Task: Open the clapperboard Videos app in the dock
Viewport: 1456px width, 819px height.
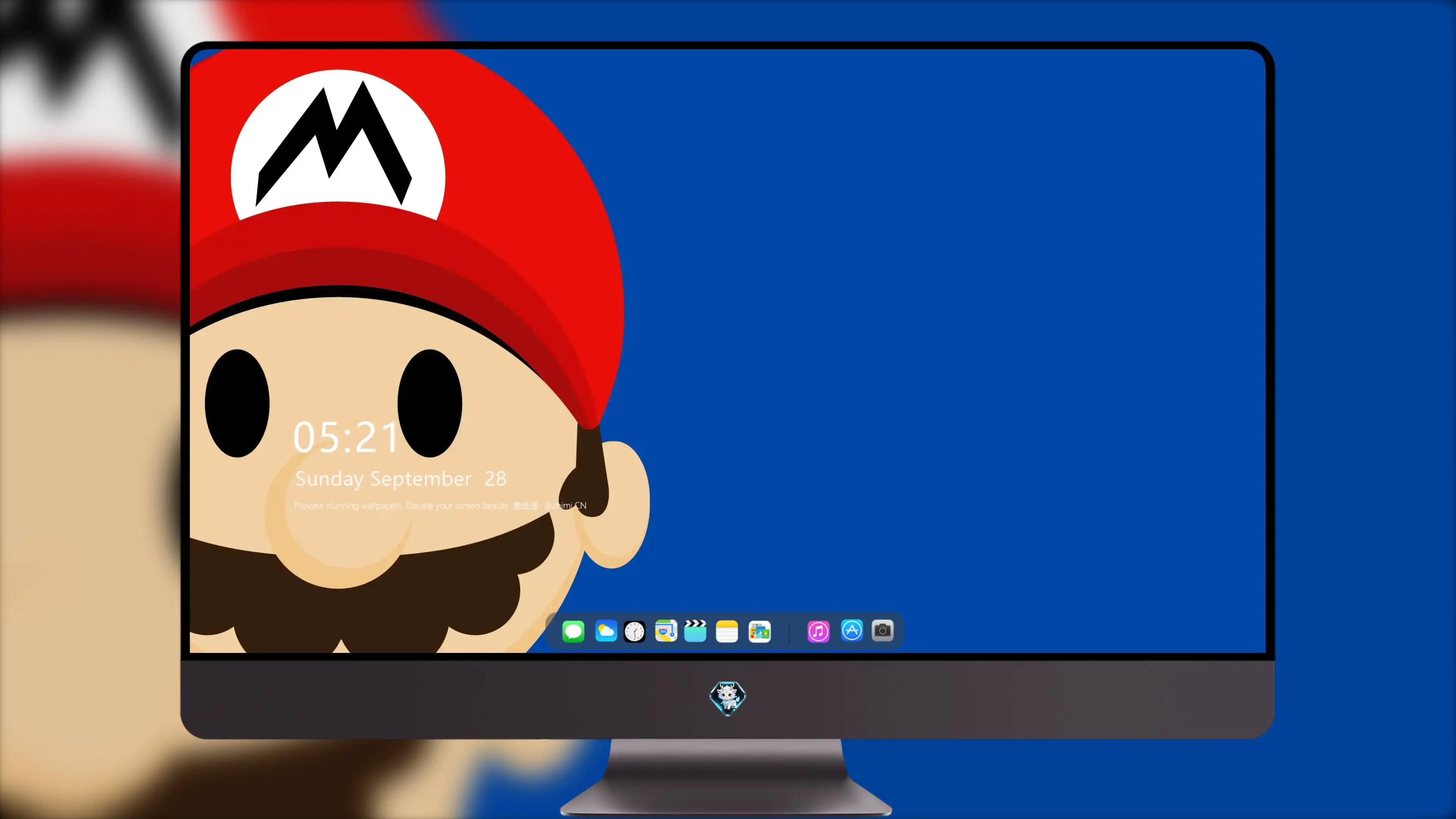Action: point(695,631)
